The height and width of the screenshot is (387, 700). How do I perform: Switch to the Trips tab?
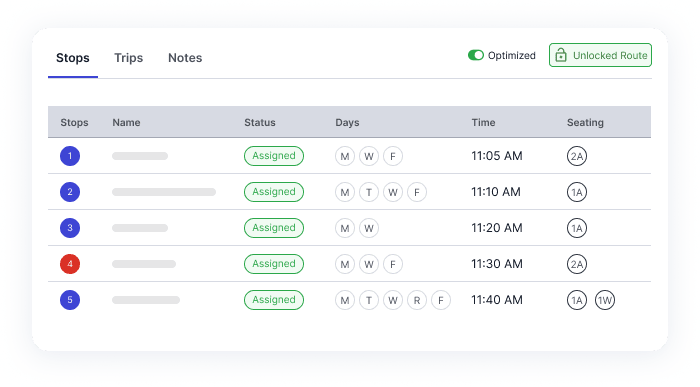coord(129,58)
